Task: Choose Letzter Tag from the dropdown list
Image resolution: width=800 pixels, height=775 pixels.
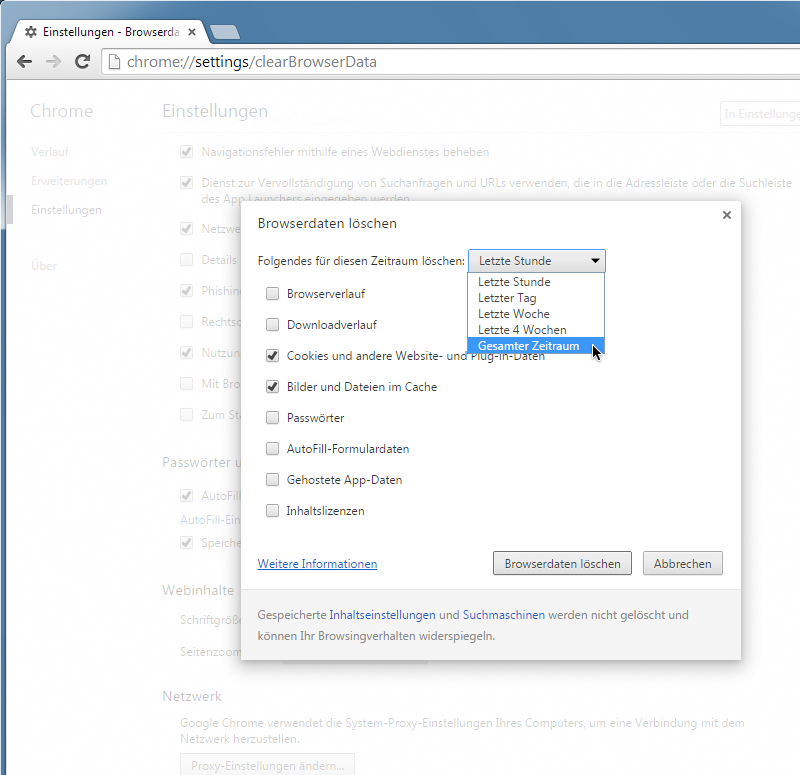Action: (x=536, y=298)
